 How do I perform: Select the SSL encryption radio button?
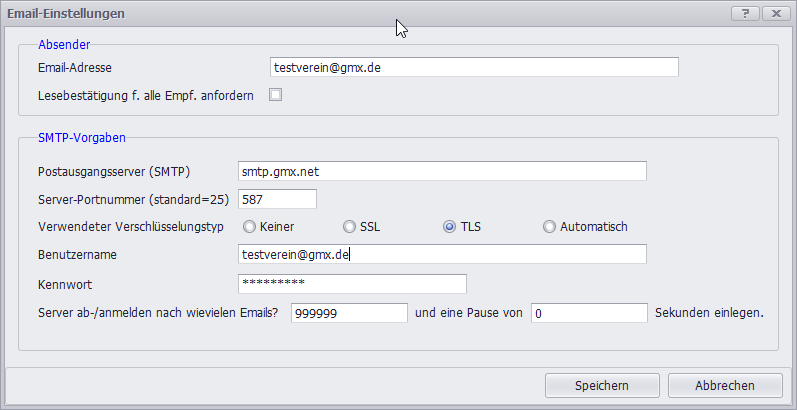349,227
